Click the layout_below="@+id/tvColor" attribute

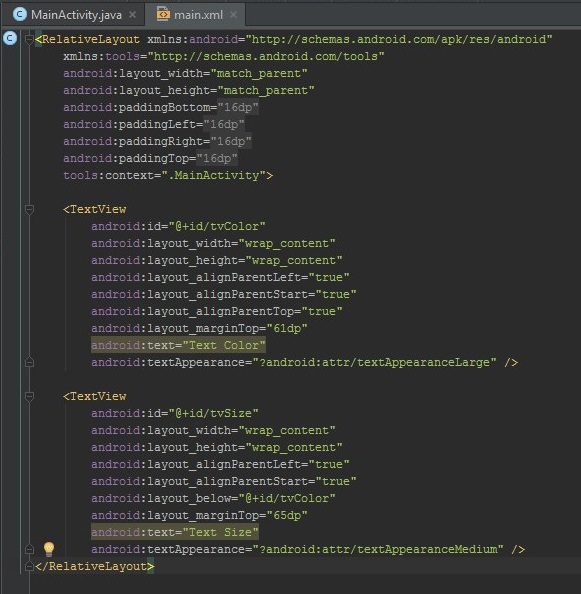213,498
